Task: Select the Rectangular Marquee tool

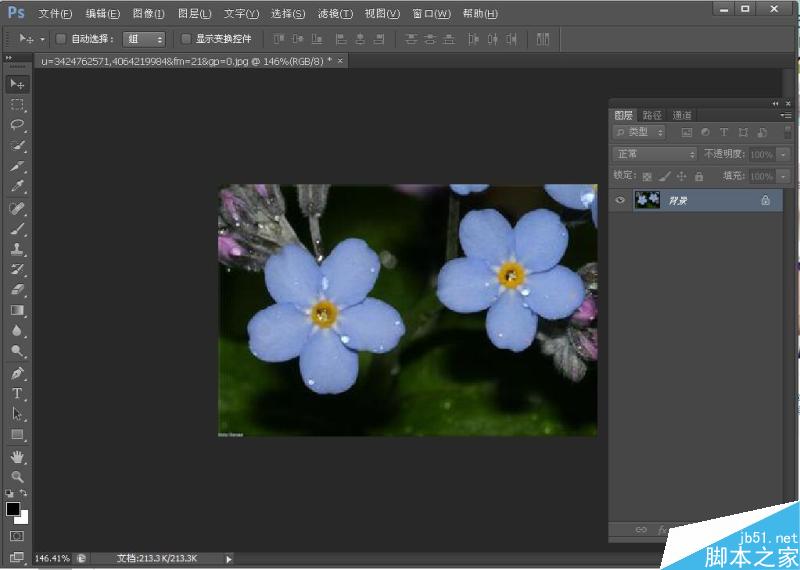Action: click(17, 104)
